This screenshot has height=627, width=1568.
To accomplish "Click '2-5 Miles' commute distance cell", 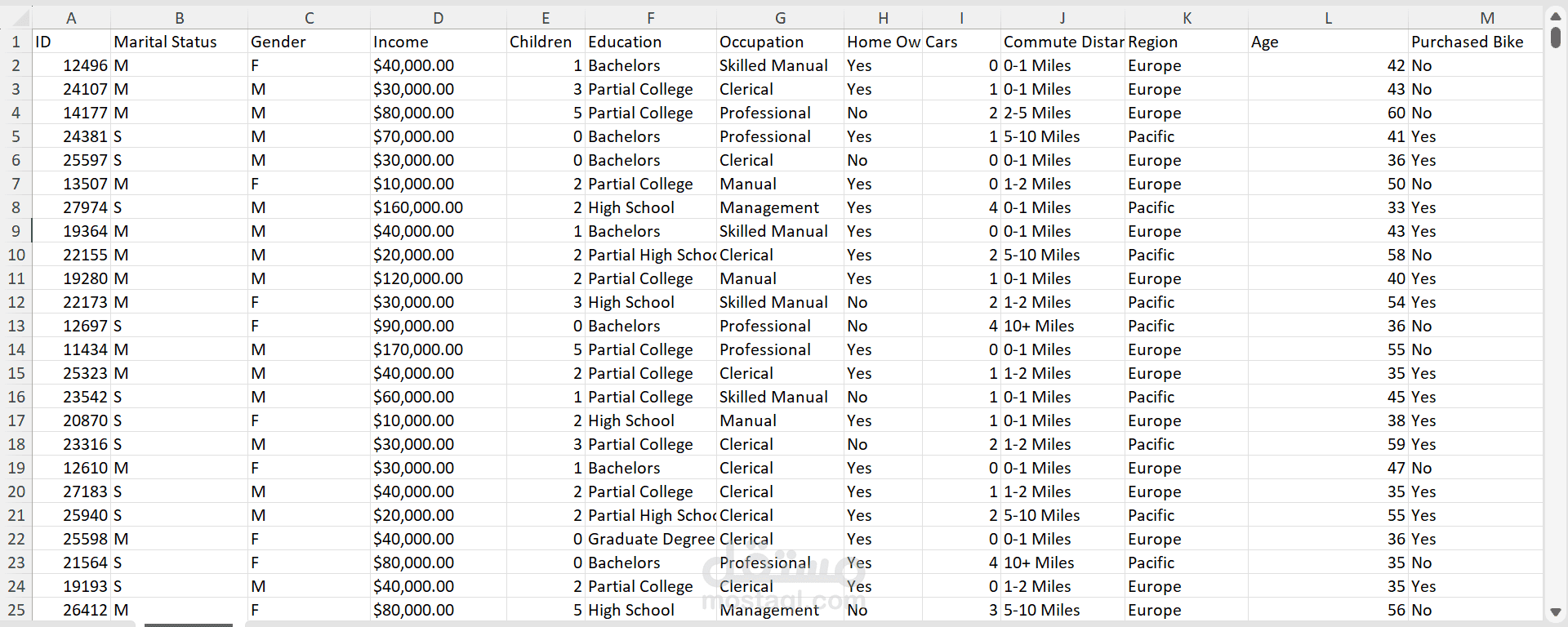I will [x=1062, y=113].
